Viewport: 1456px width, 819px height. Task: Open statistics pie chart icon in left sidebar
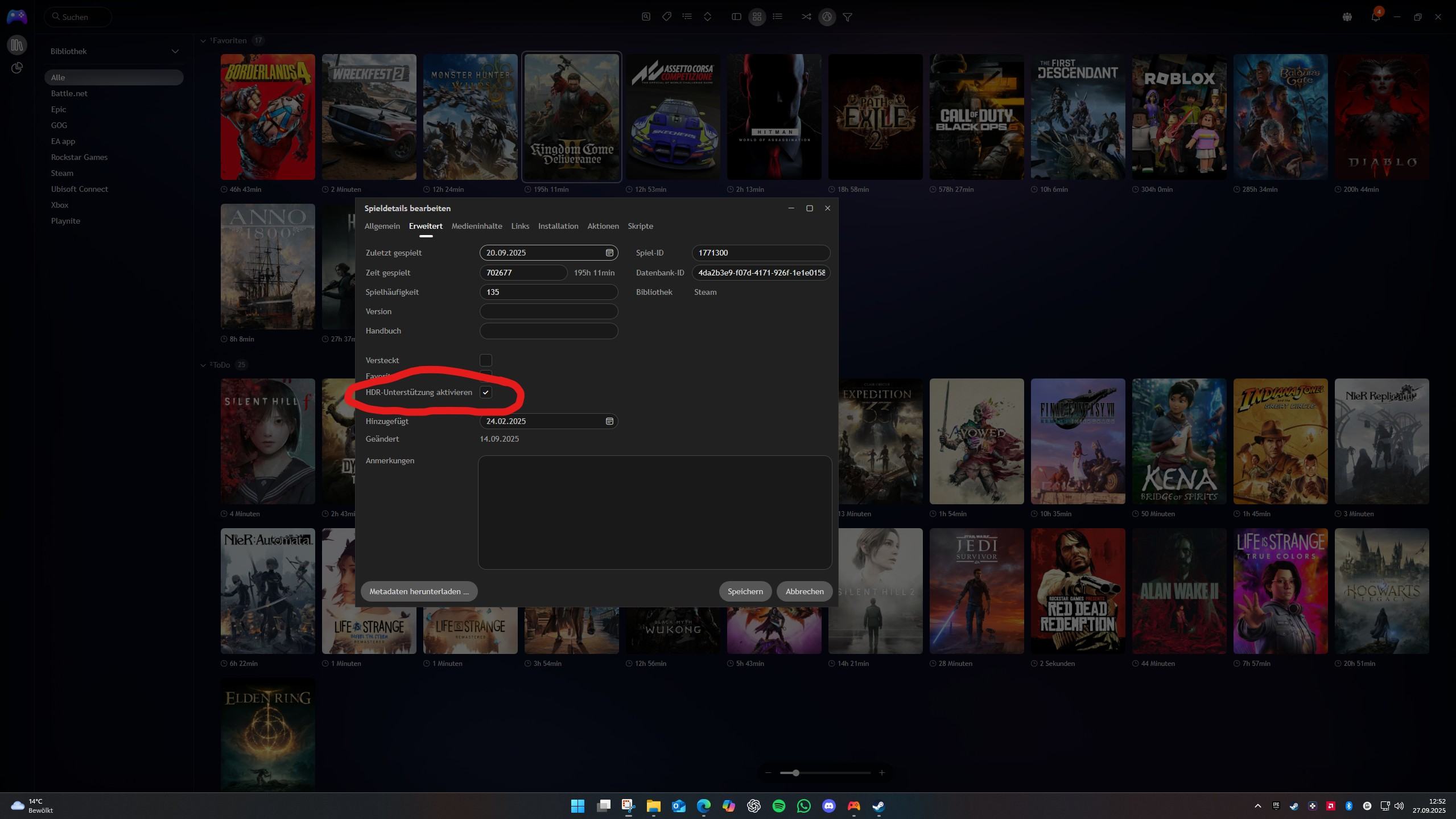[17, 68]
